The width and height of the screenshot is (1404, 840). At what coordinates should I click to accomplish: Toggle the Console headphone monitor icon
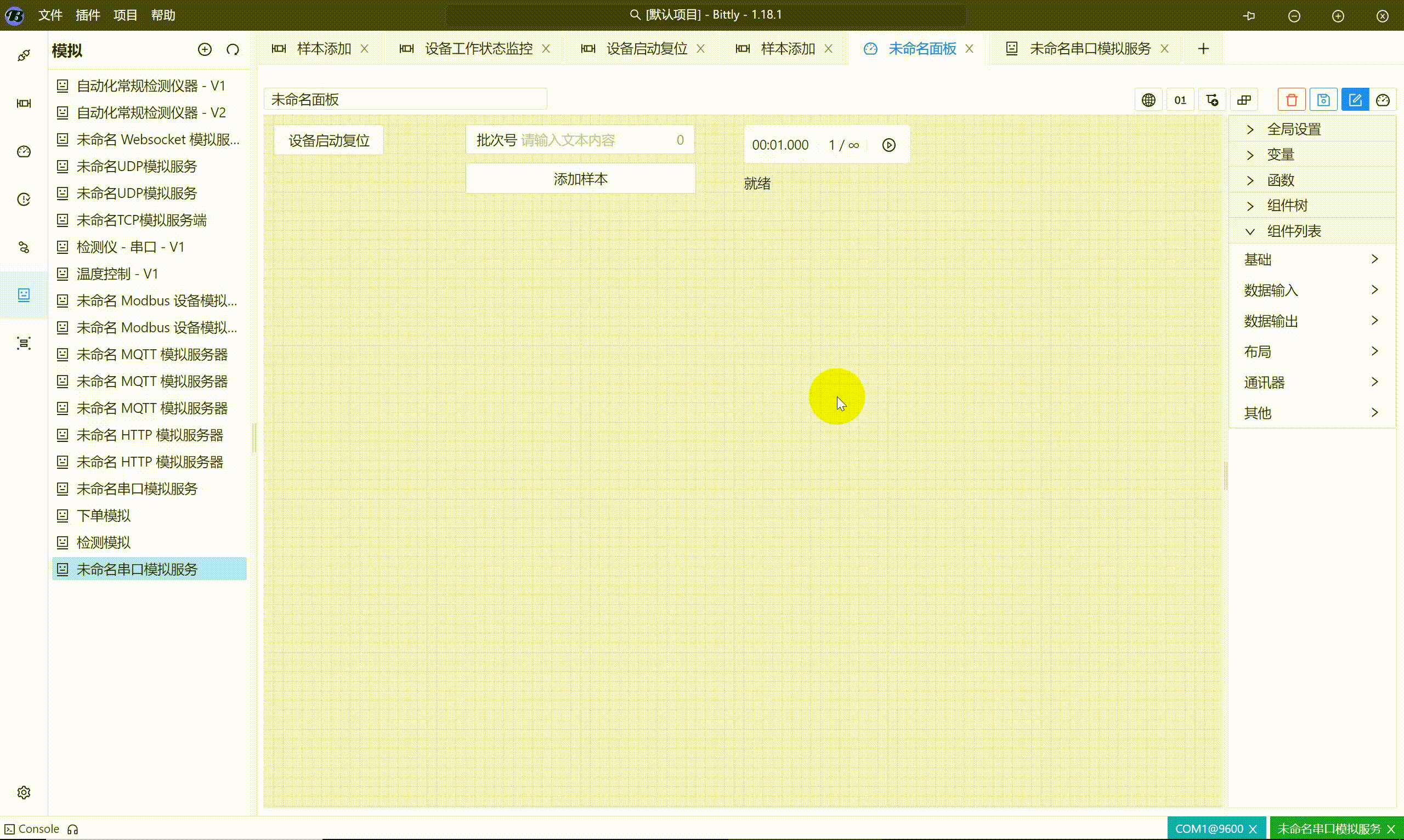[x=72, y=828]
